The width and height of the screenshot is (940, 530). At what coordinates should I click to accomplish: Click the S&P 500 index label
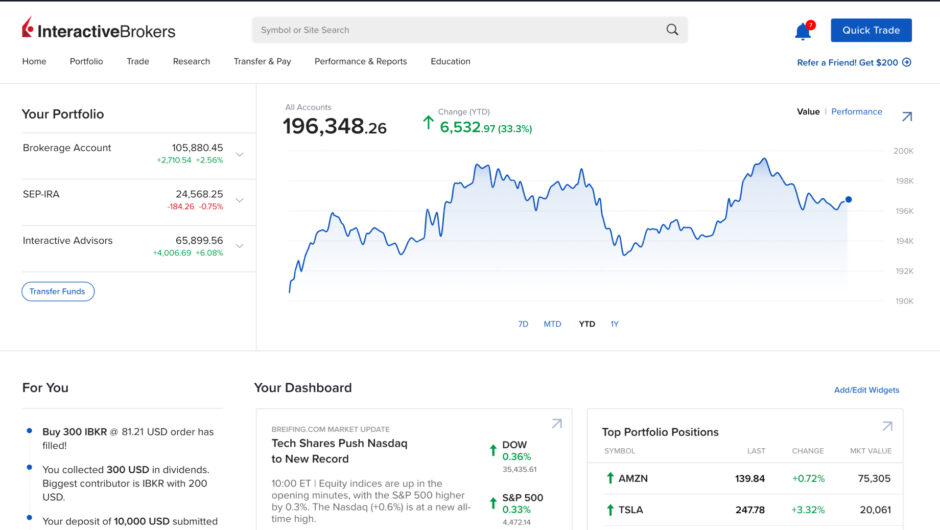point(523,498)
